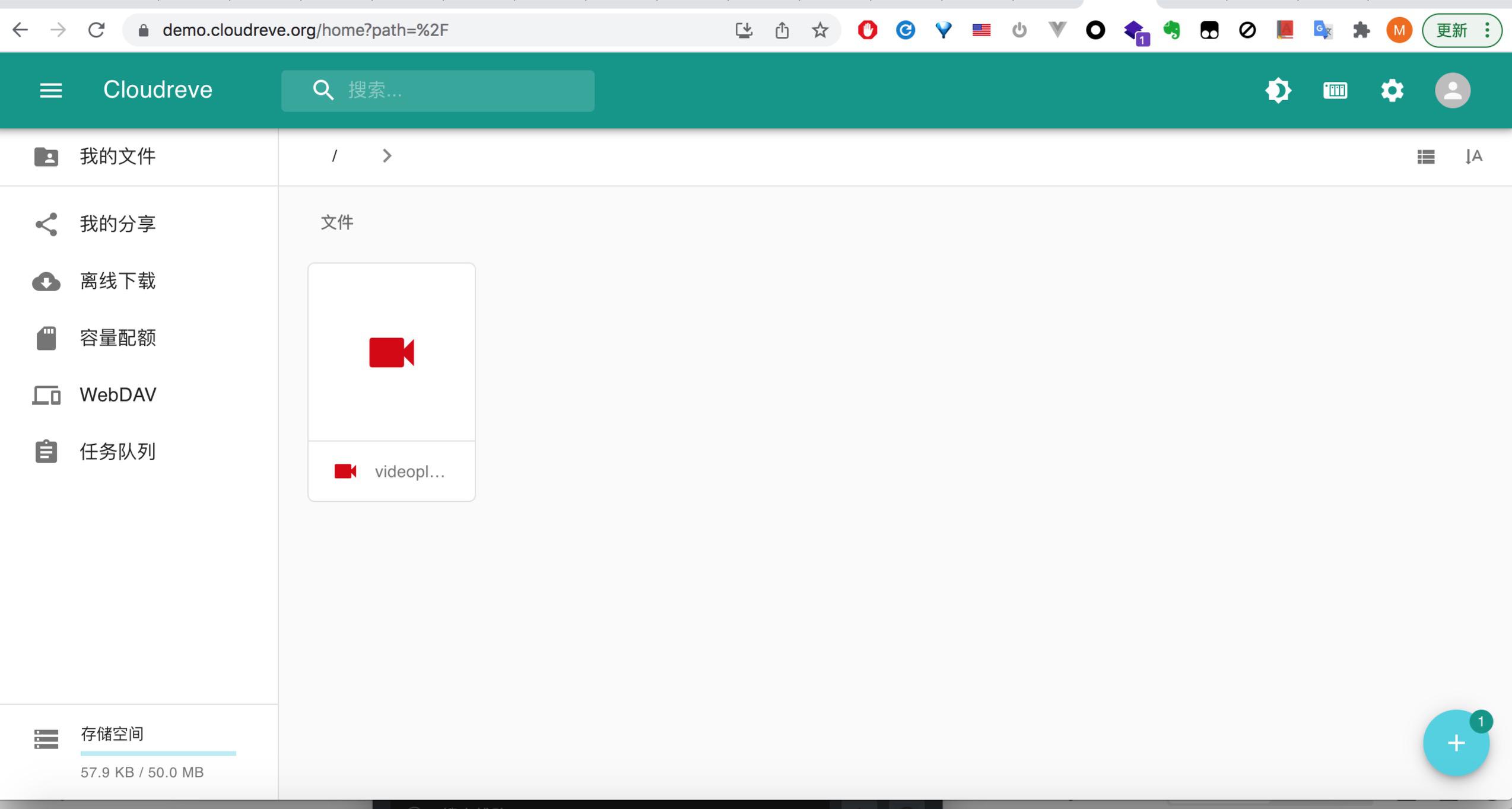Click the Cloudreve title link

(x=157, y=90)
